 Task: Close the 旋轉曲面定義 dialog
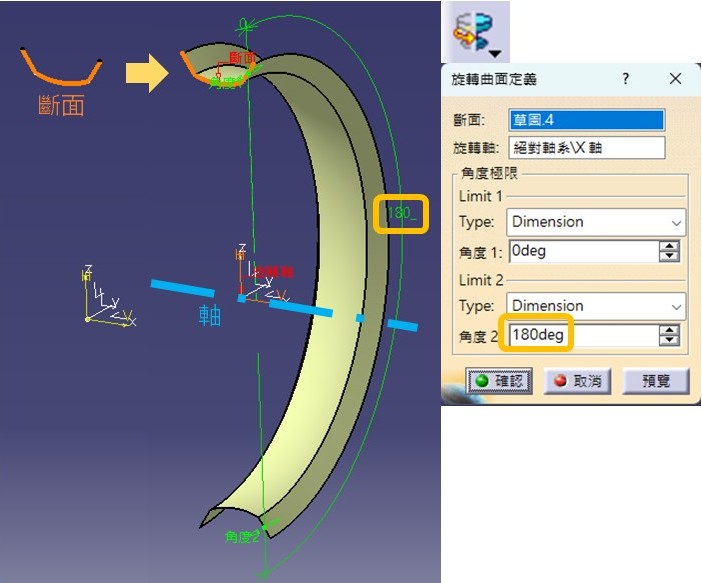pos(675,79)
